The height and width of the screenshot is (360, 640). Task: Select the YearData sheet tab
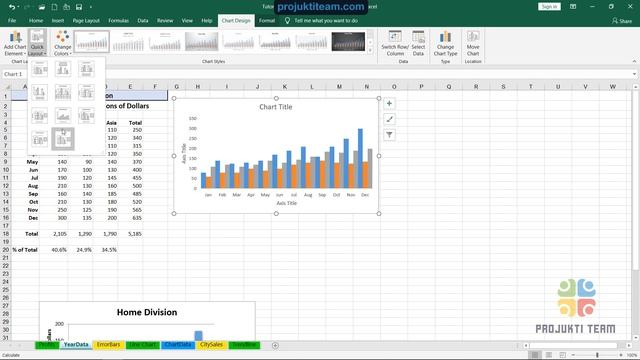[76, 345]
